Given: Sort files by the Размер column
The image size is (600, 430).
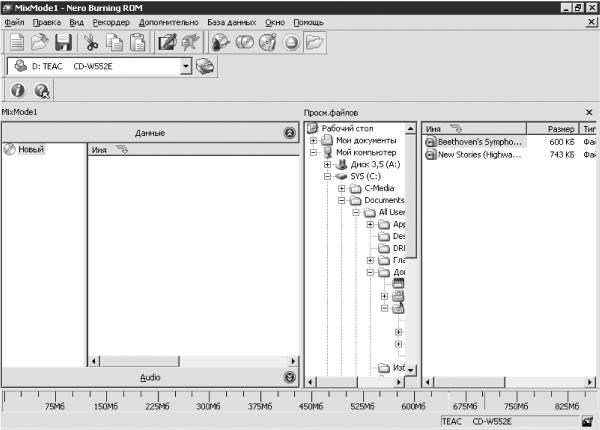Looking at the screenshot, I should point(561,129).
